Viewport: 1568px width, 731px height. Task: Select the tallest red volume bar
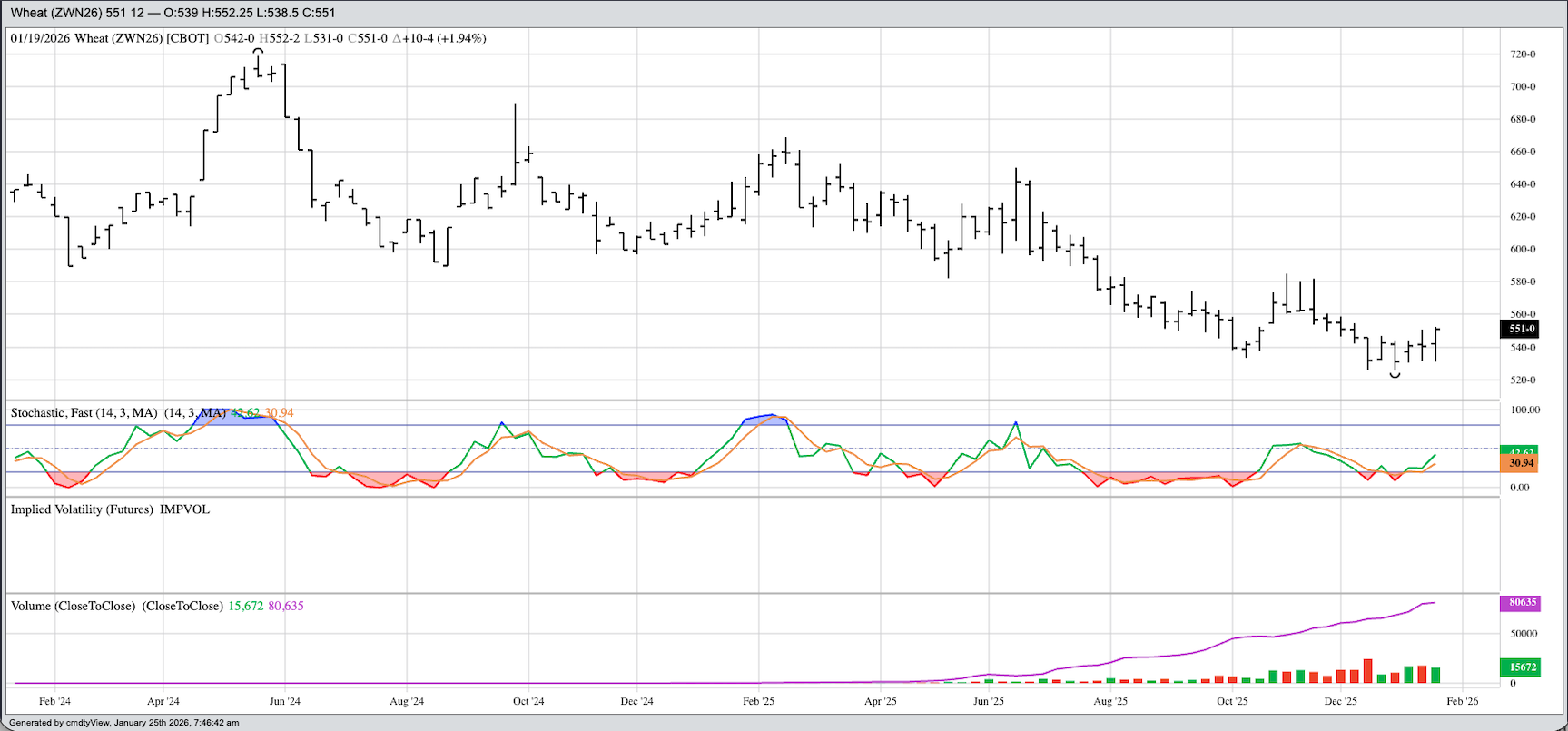click(x=1367, y=671)
